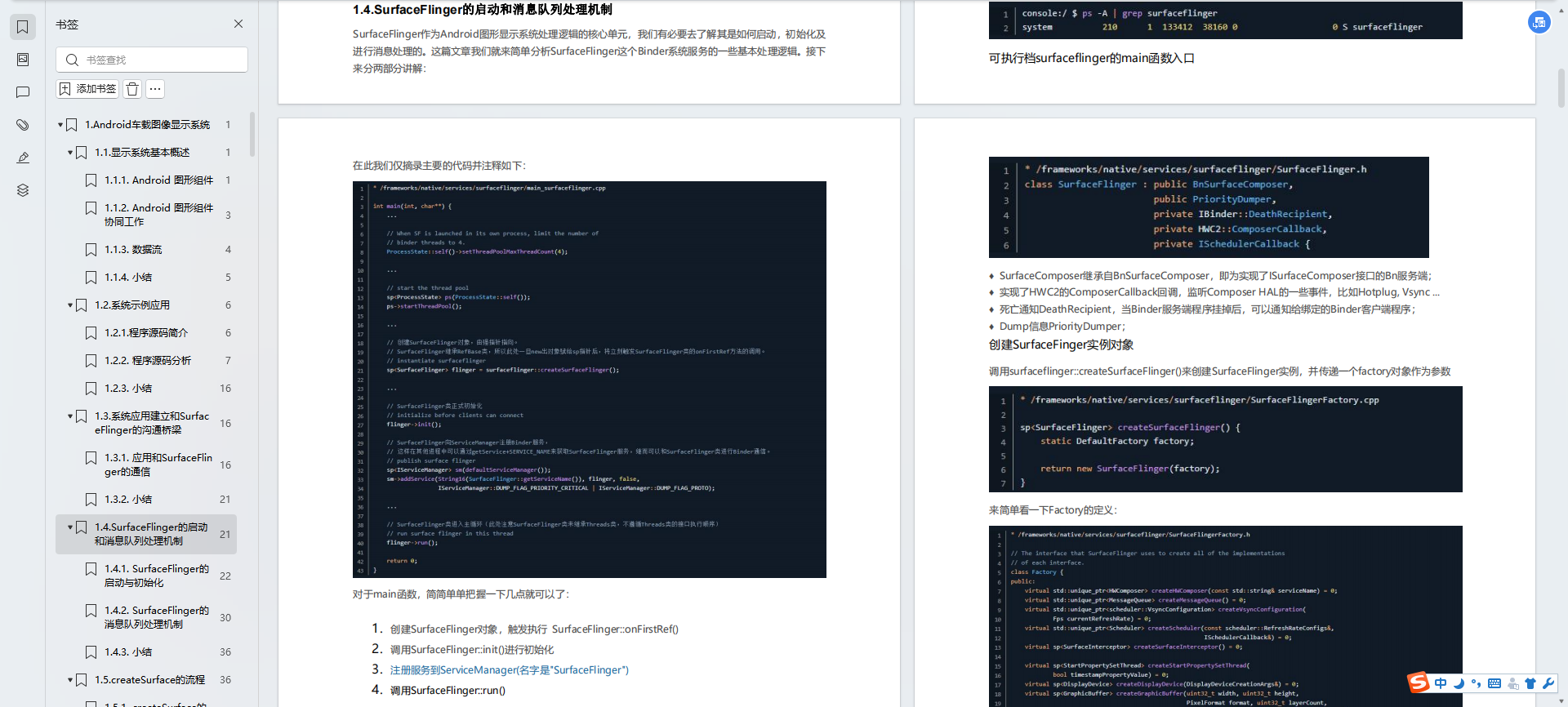
Task: Click the bookmark icon beside 1.4.3. 小结
Action: [91, 652]
